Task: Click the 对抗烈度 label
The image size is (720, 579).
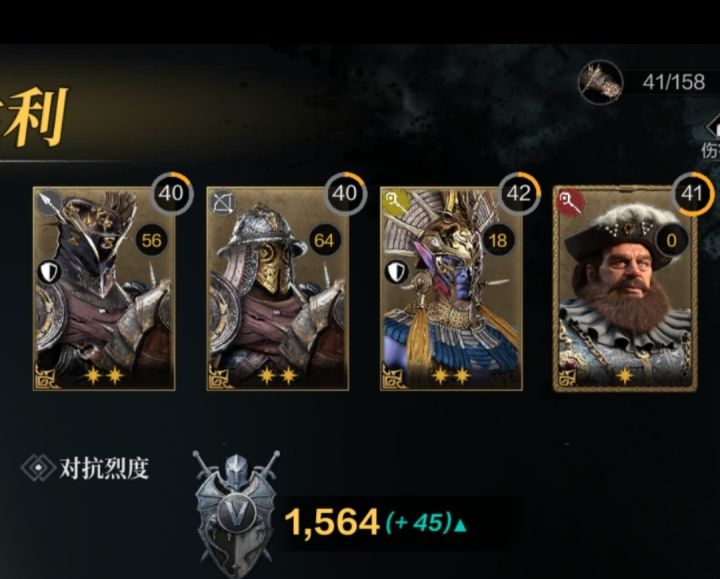Action: tap(104, 468)
